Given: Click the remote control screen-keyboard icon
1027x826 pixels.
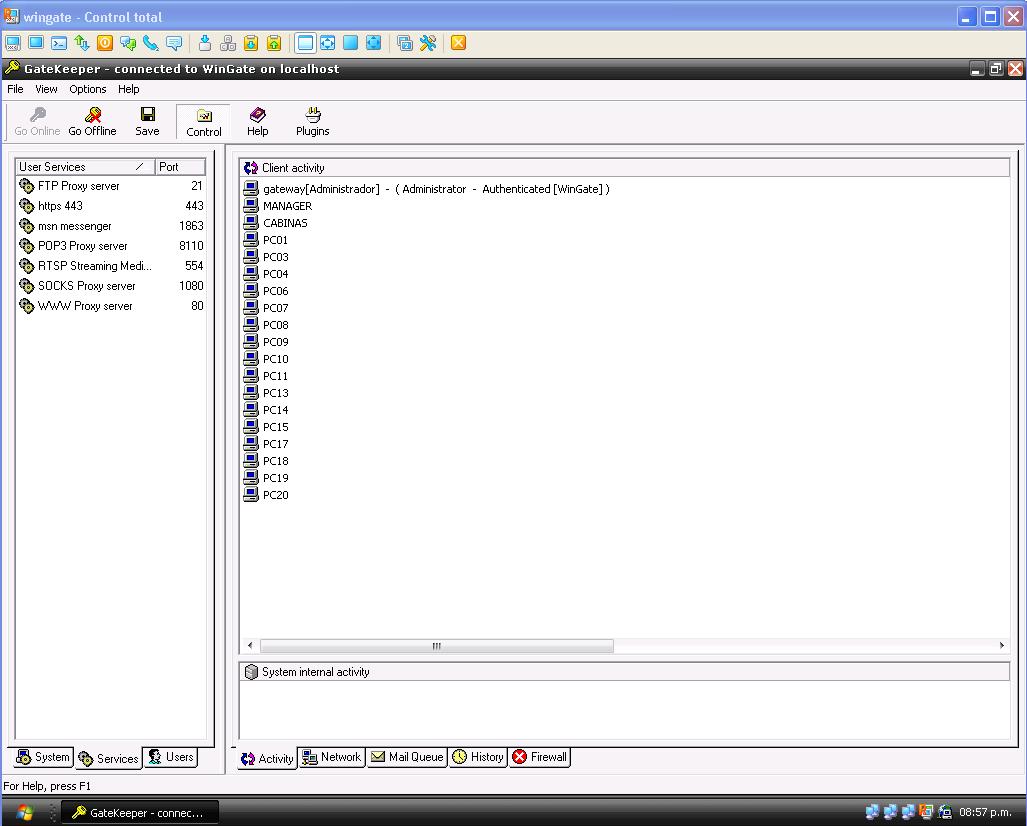Looking at the screenshot, I should (x=13, y=43).
